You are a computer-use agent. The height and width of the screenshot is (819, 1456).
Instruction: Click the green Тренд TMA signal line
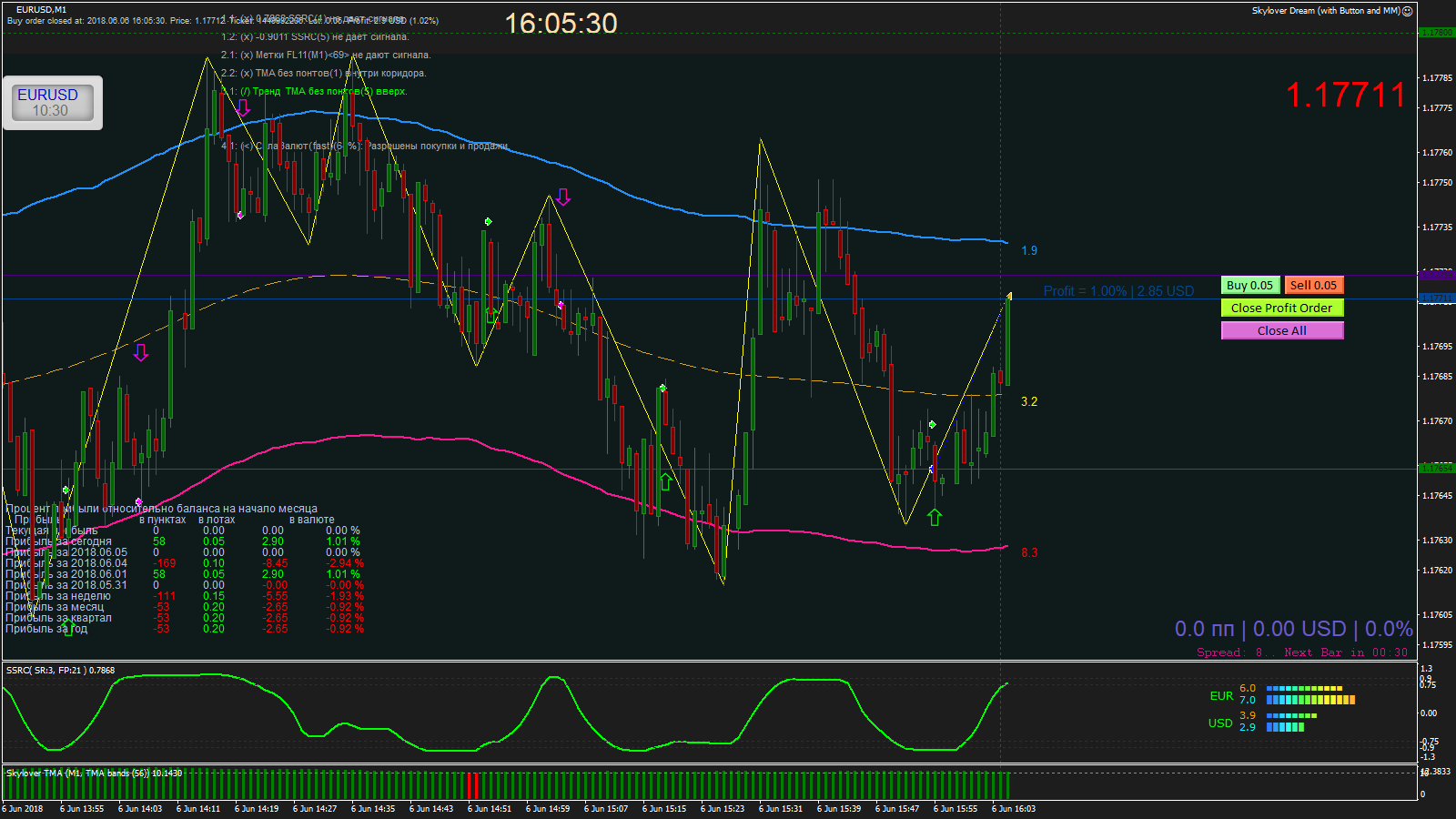click(314, 91)
